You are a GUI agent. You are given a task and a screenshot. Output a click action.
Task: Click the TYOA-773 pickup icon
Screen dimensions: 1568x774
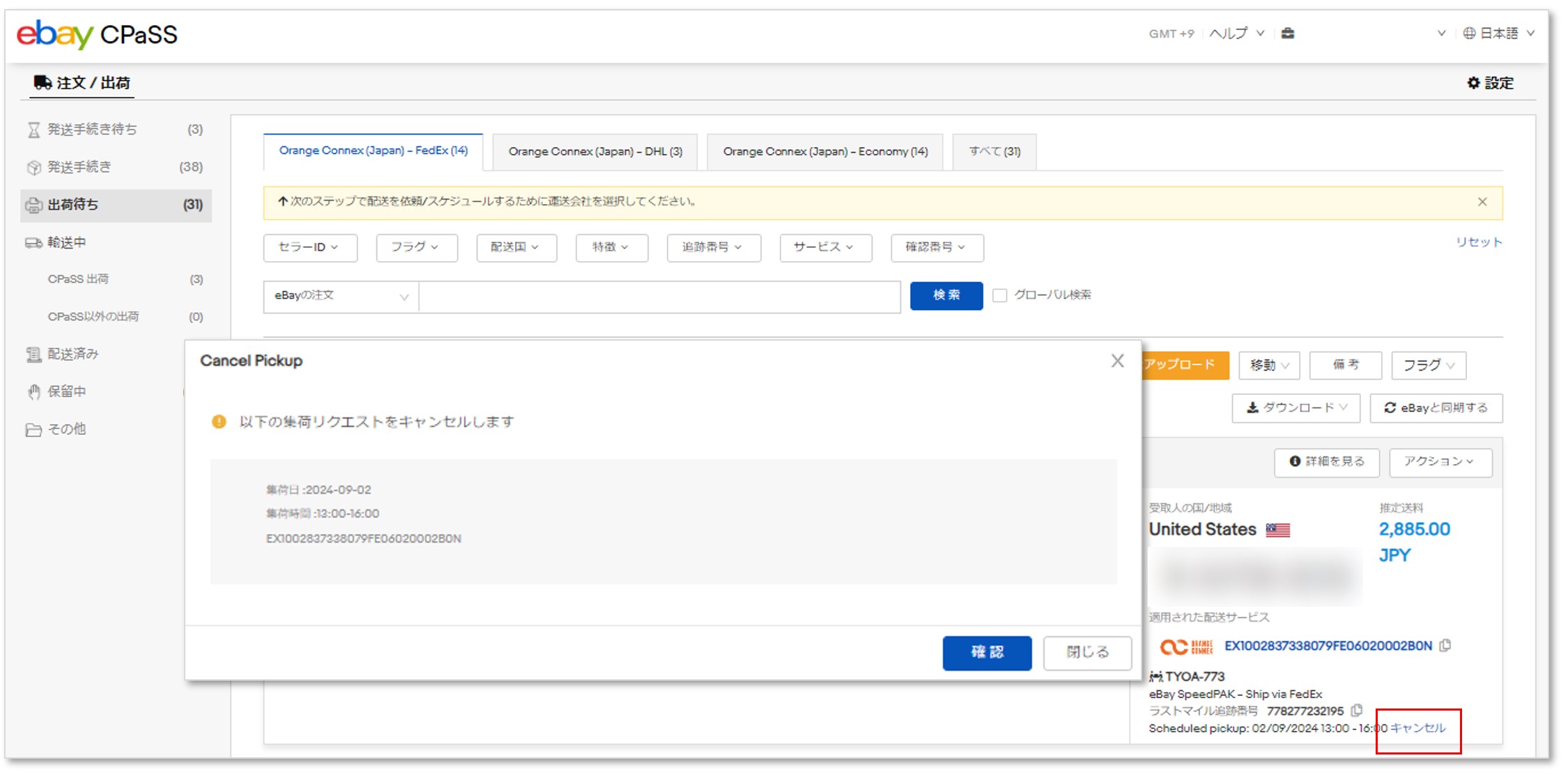pyautogui.click(x=1155, y=676)
